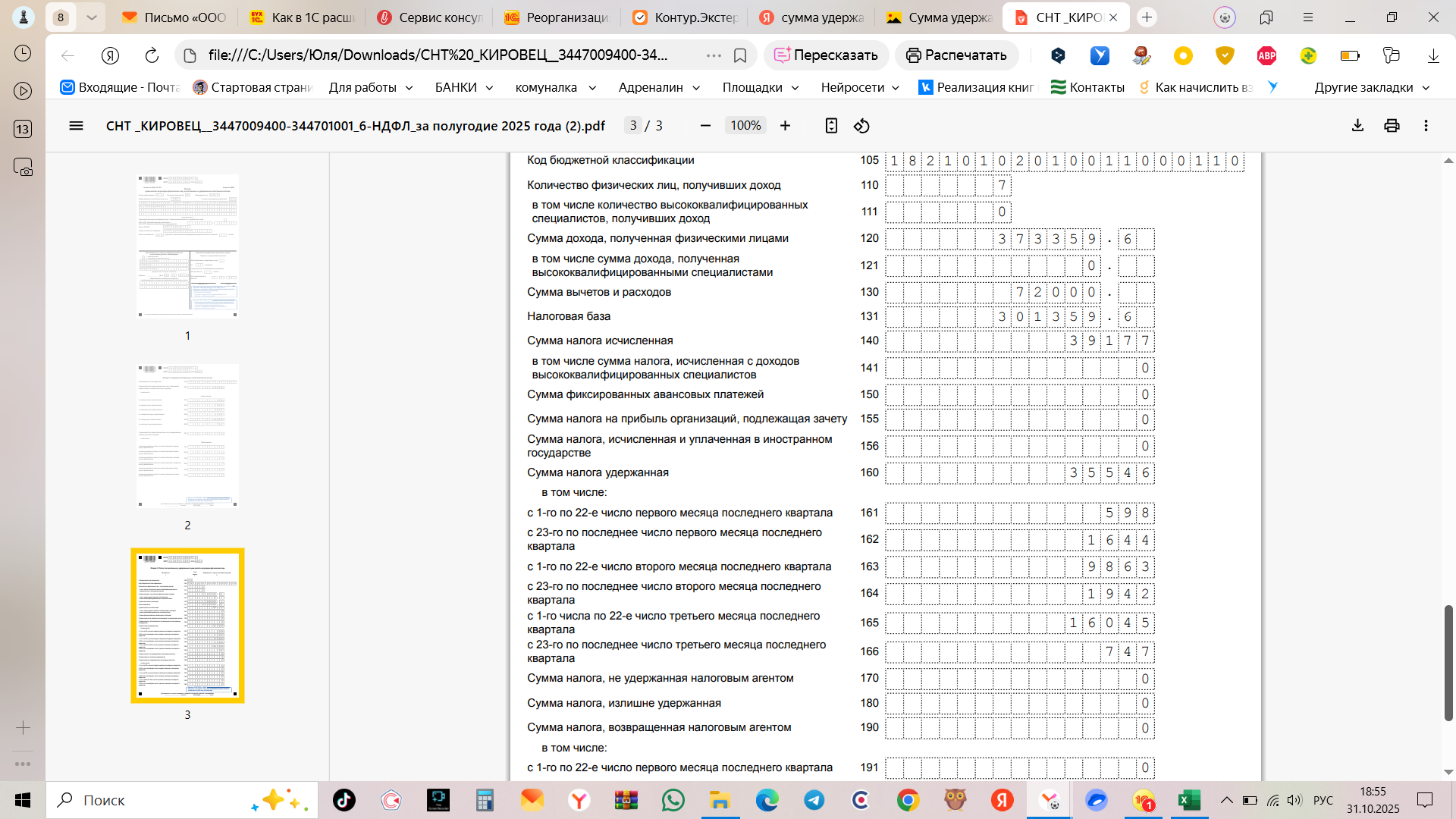Click the PDF zoom in plus icon
1456x819 pixels.
[785, 126]
